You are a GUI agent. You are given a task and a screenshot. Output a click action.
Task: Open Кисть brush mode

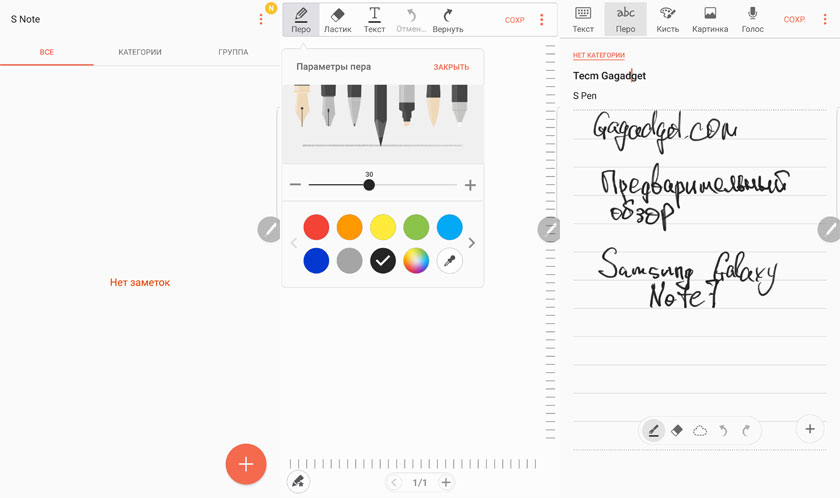(x=668, y=20)
